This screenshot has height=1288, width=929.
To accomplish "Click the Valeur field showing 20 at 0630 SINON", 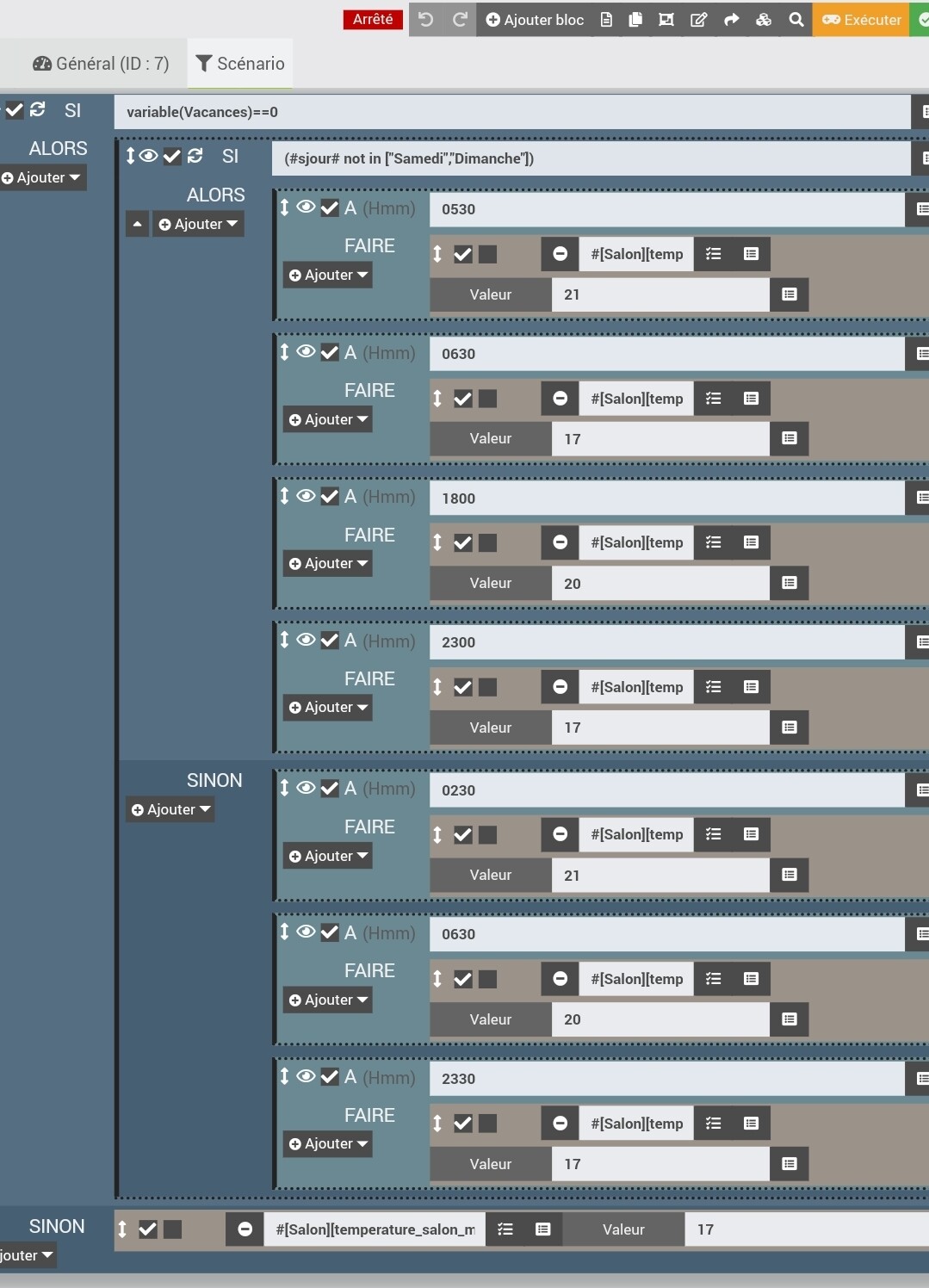I will 660,1019.
